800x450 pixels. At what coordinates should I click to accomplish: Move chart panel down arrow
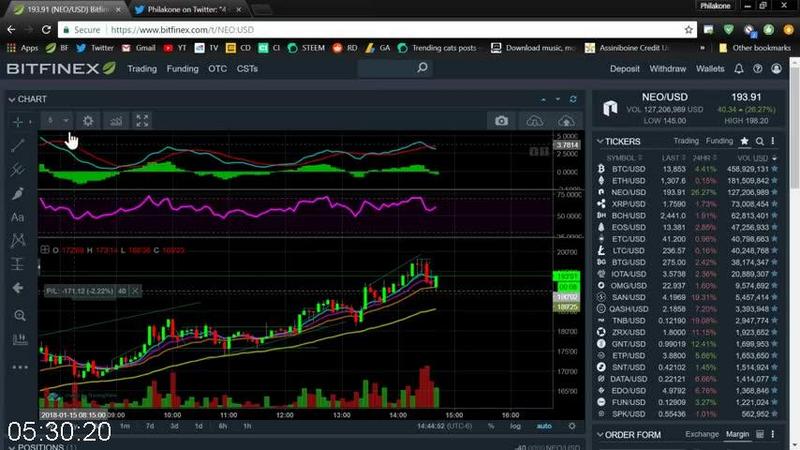click(x=558, y=99)
